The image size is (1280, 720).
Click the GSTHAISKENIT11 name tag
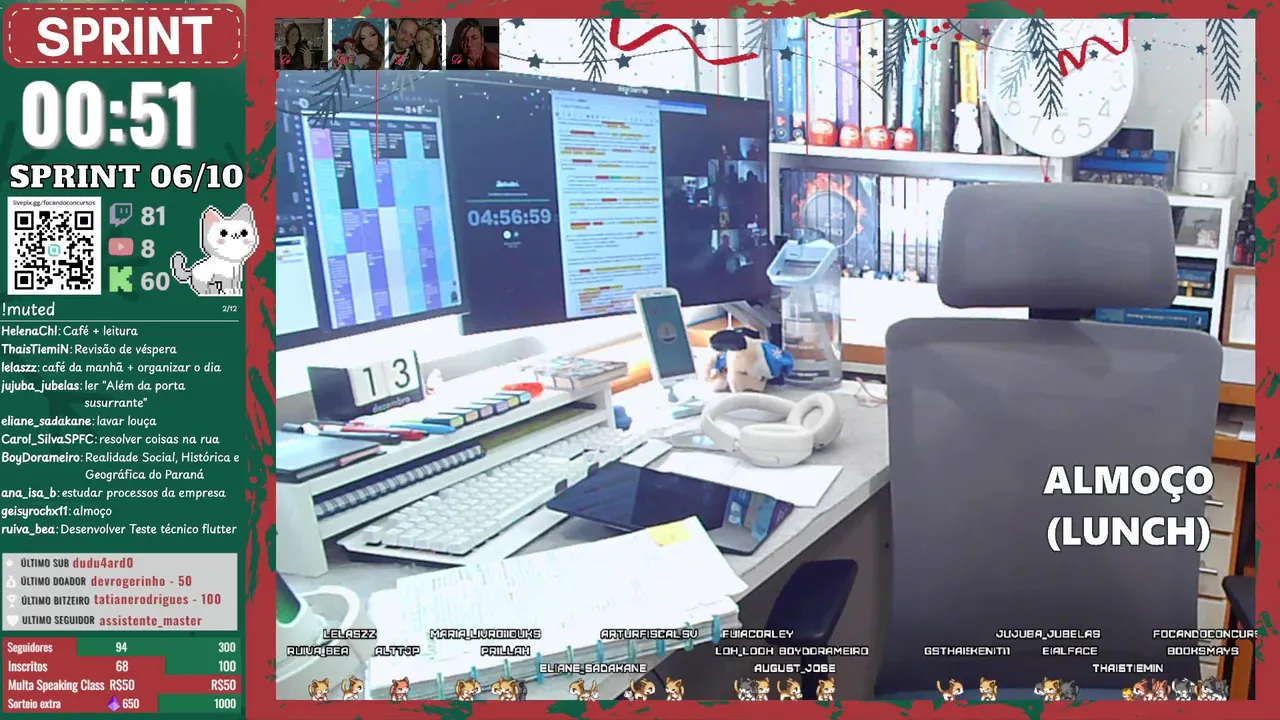(x=967, y=651)
